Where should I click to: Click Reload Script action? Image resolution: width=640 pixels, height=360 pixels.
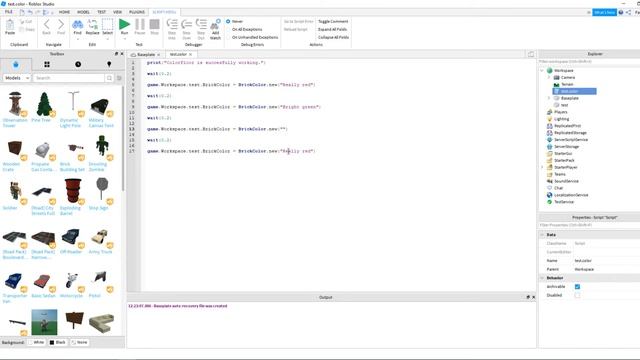pyautogui.click(x=296, y=29)
